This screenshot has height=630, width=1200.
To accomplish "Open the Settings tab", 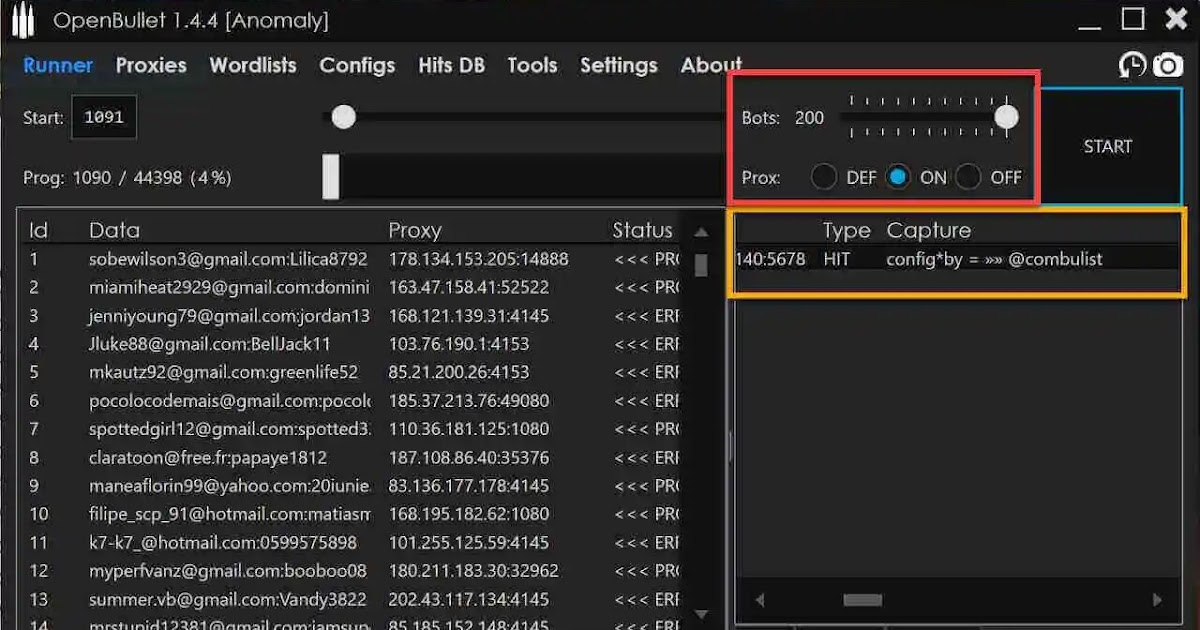I will click(x=619, y=66).
